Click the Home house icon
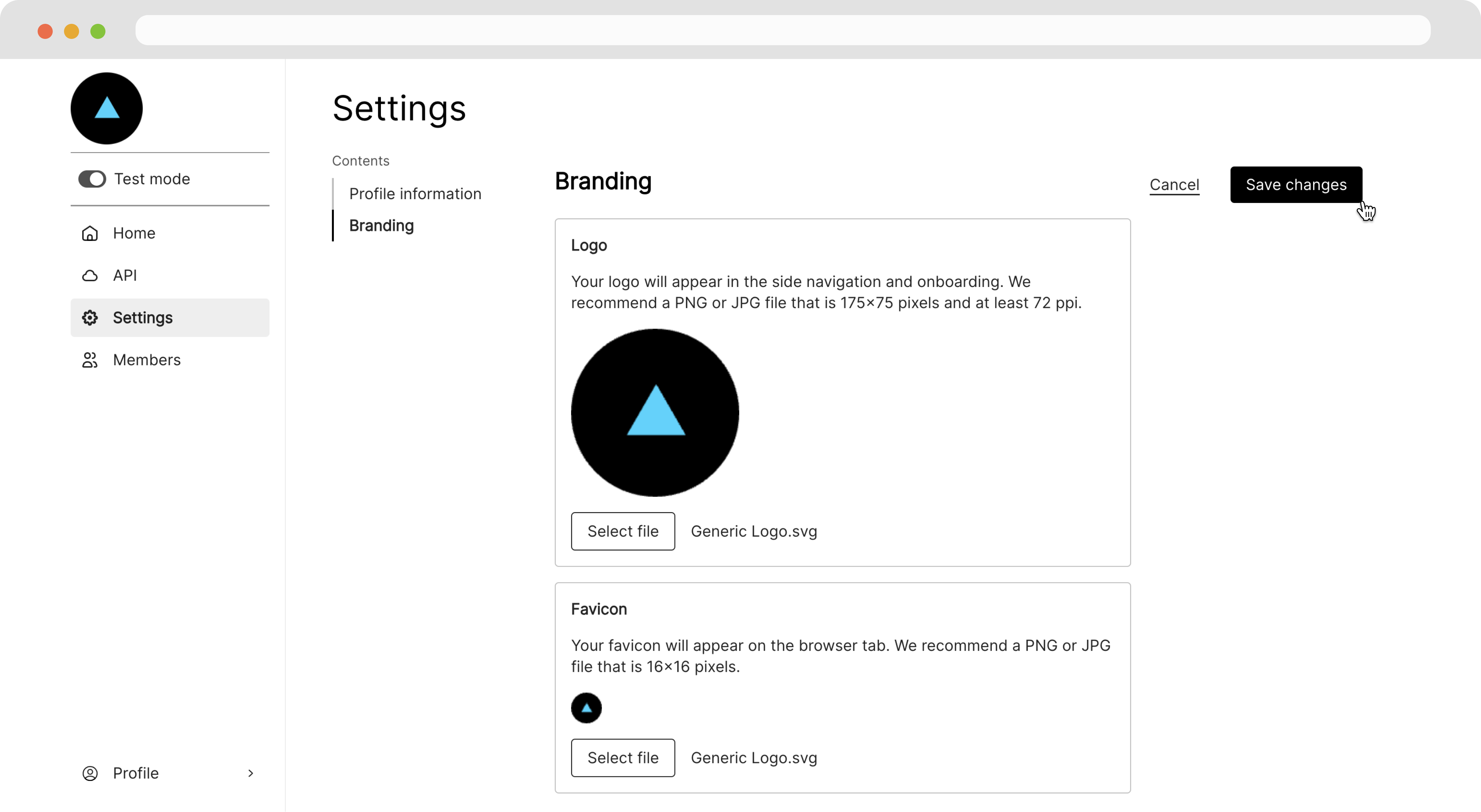The width and height of the screenshot is (1481, 812). click(90, 233)
